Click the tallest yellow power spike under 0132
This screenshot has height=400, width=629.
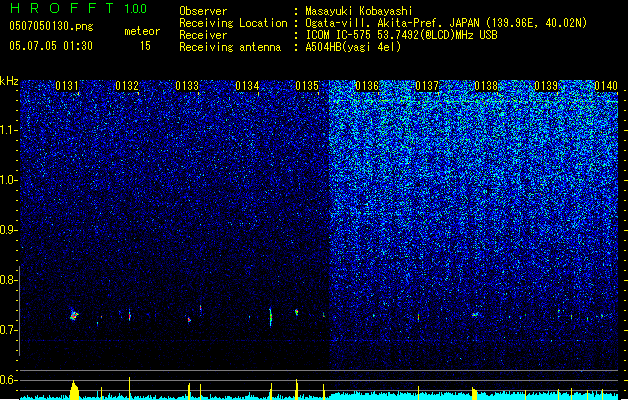(x=130, y=388)
